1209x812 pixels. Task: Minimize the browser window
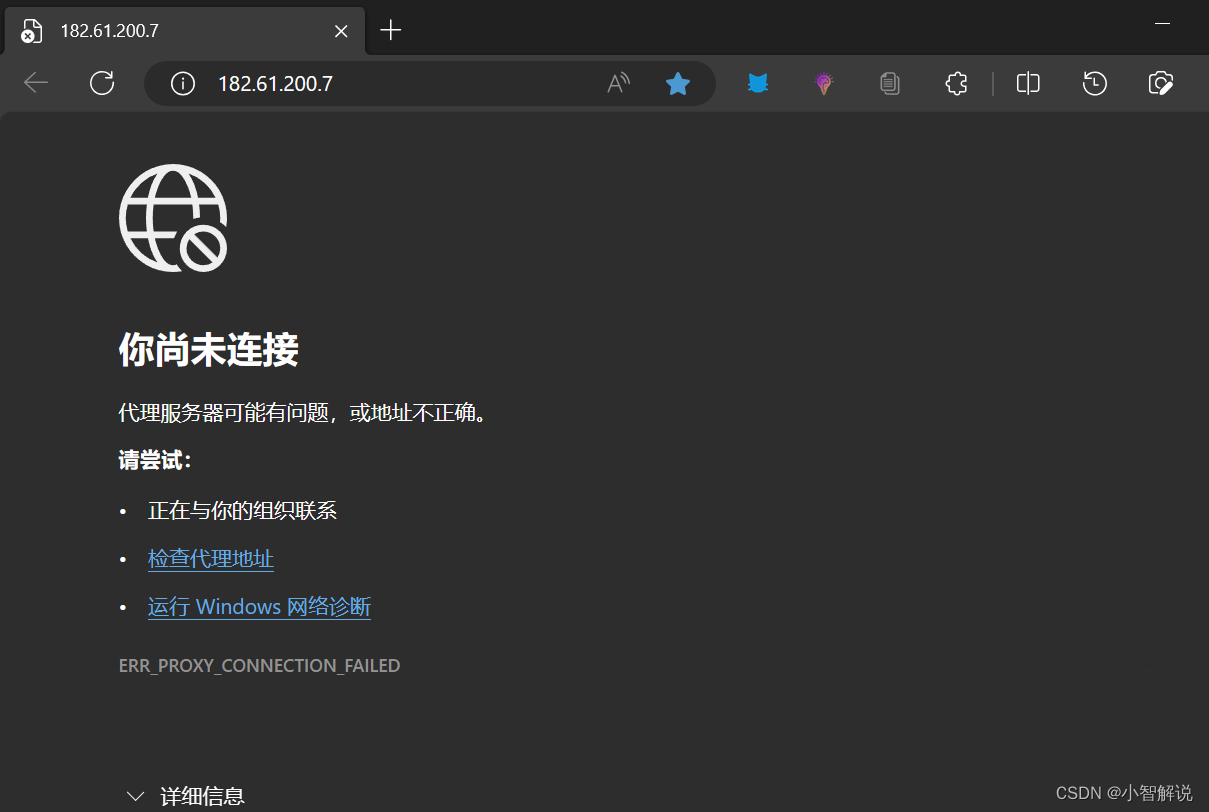[1162, 21]
